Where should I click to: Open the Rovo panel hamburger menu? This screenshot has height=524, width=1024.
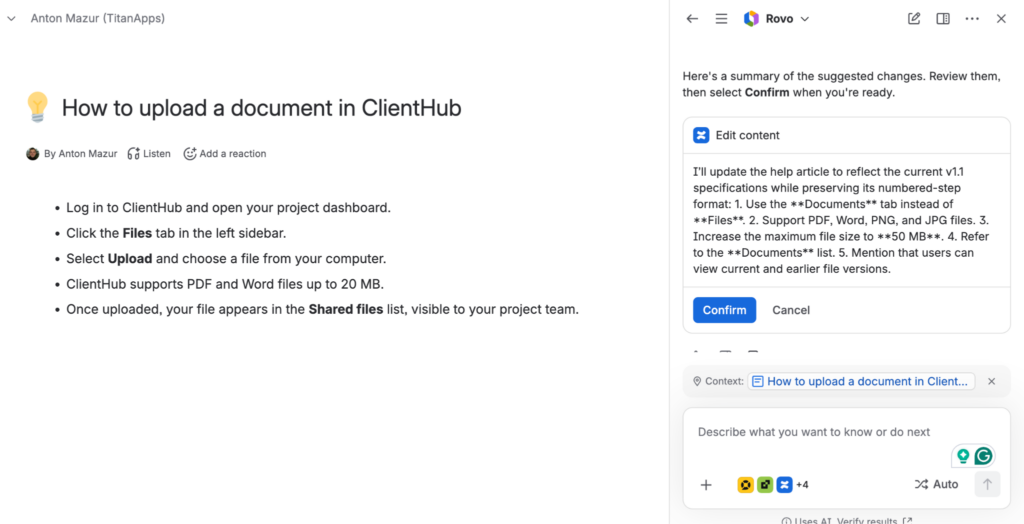(x=721, y=19)
